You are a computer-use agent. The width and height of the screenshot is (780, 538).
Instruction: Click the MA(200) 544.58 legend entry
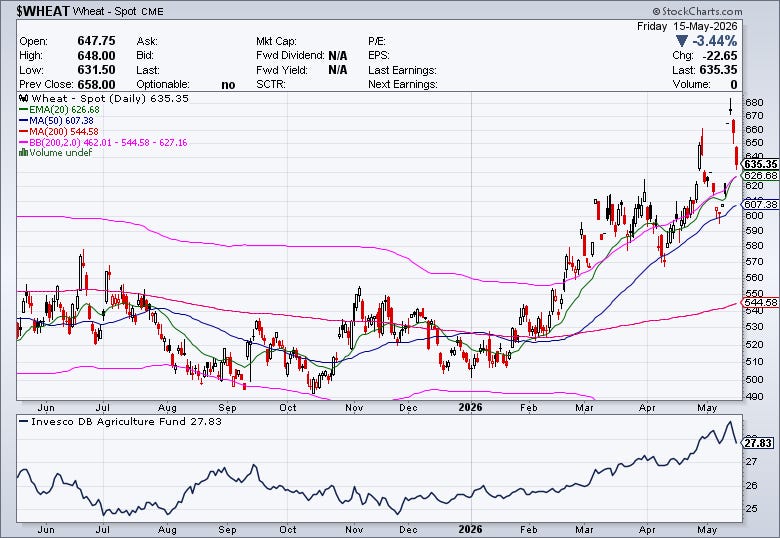[x=58, y=131]
